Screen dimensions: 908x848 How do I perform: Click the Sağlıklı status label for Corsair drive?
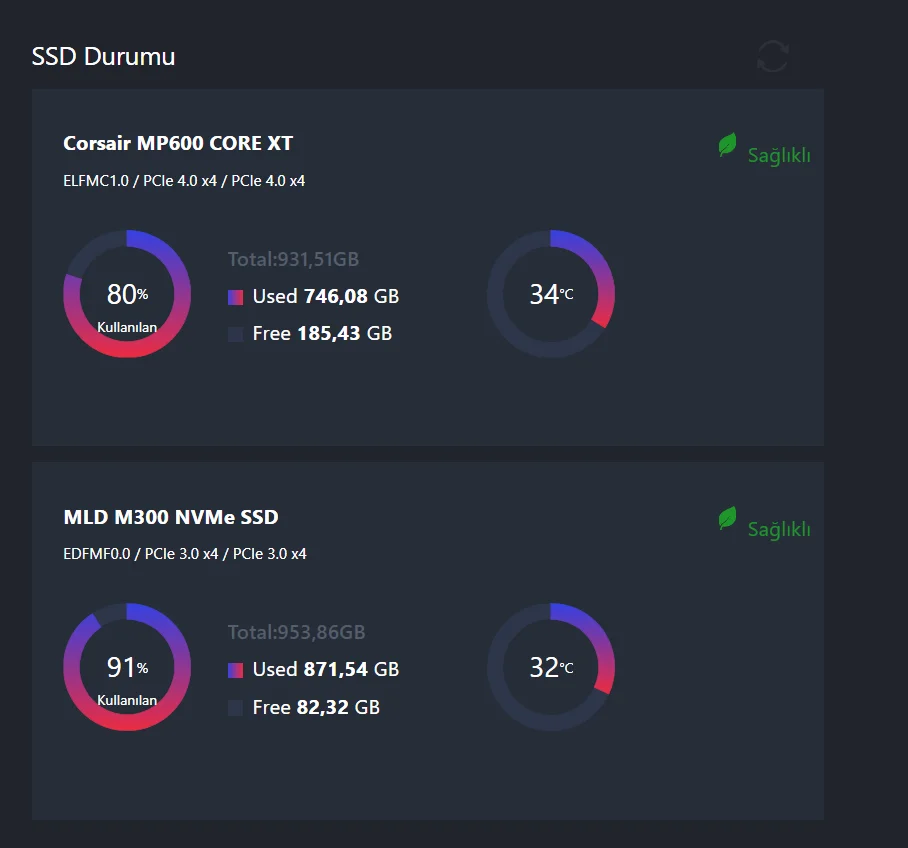779,155
